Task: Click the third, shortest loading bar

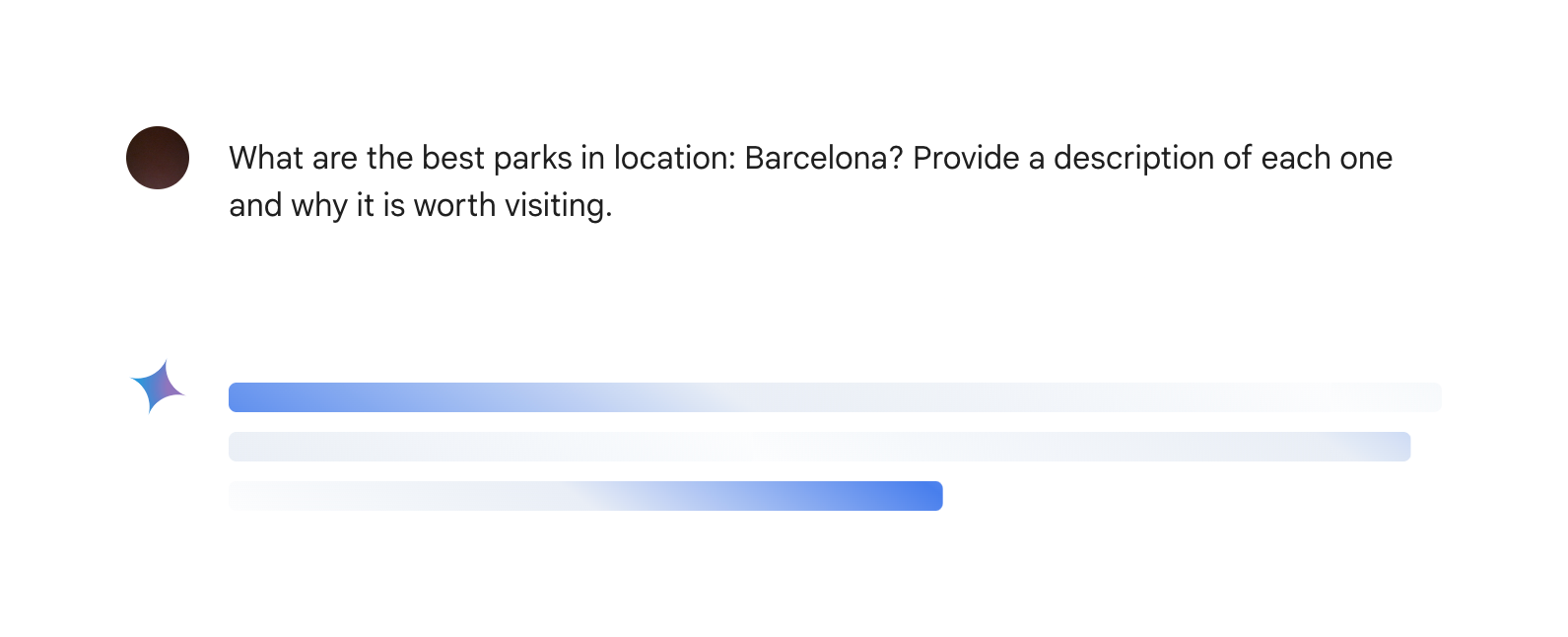Action: click(x=585, y=496)
